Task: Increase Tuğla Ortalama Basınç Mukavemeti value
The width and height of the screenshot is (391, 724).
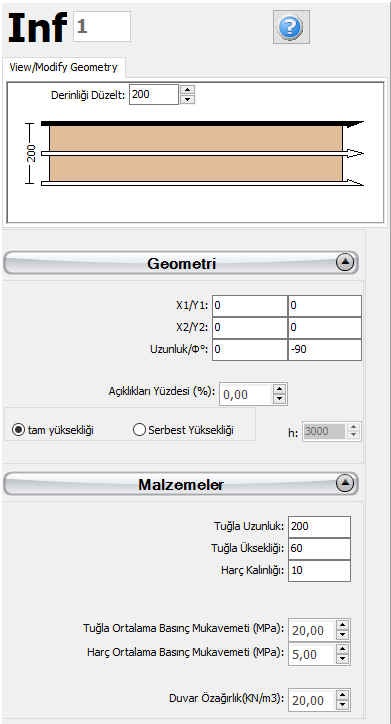Action: tap(342, 625)
